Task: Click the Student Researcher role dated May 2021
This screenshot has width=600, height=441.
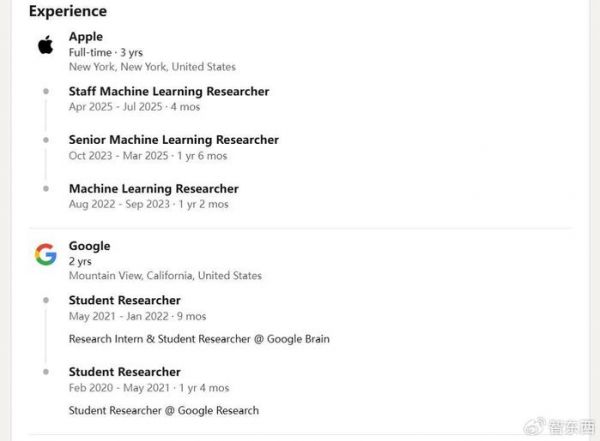Action: click(125, 300)
